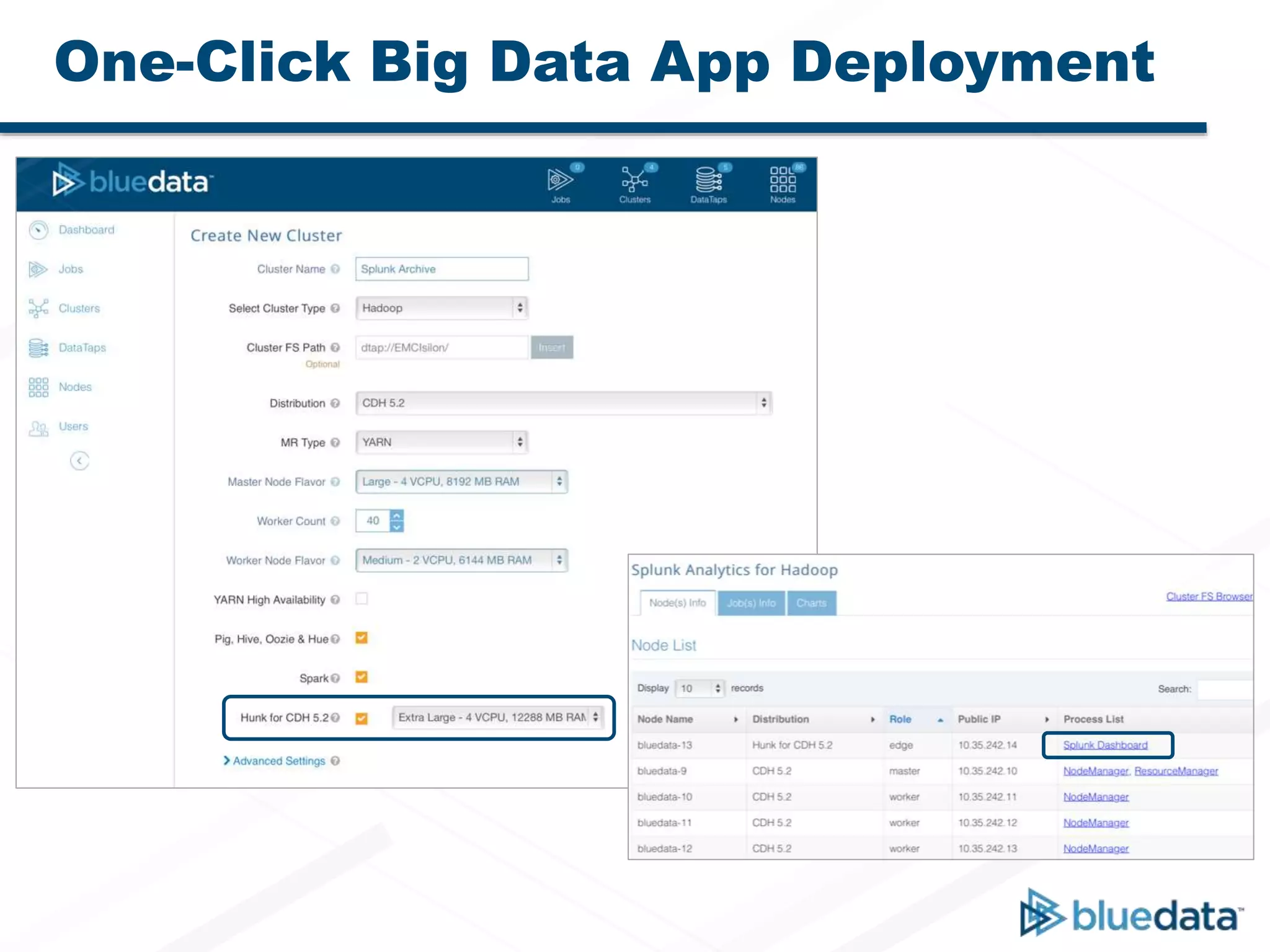The width and height of the screenshot is (1270, 952).
Task: Open Cluster FS Browser link
Action: point(1209,596)
